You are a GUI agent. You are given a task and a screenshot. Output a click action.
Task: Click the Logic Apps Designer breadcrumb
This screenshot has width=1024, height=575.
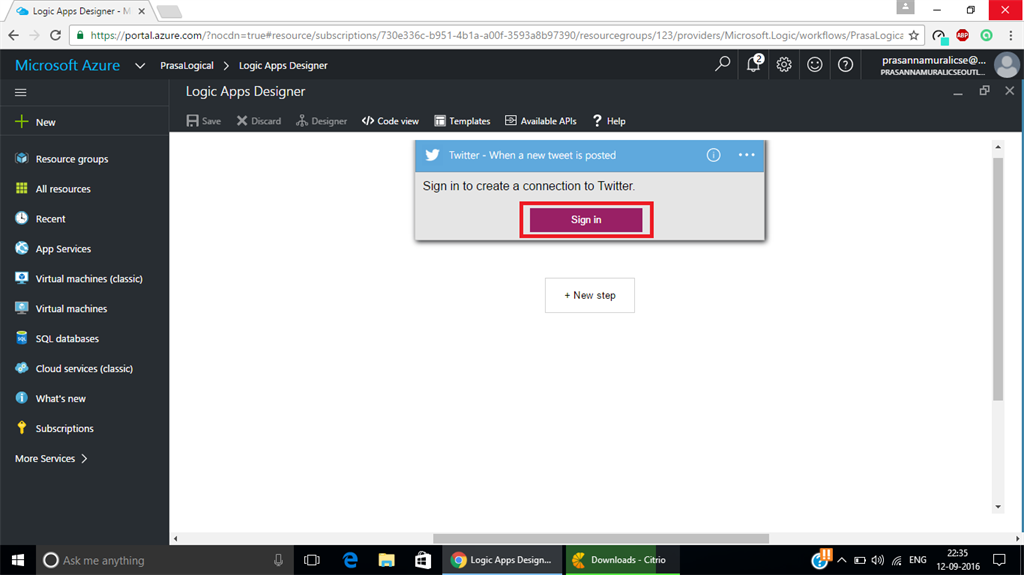click(x=283, y=65)
